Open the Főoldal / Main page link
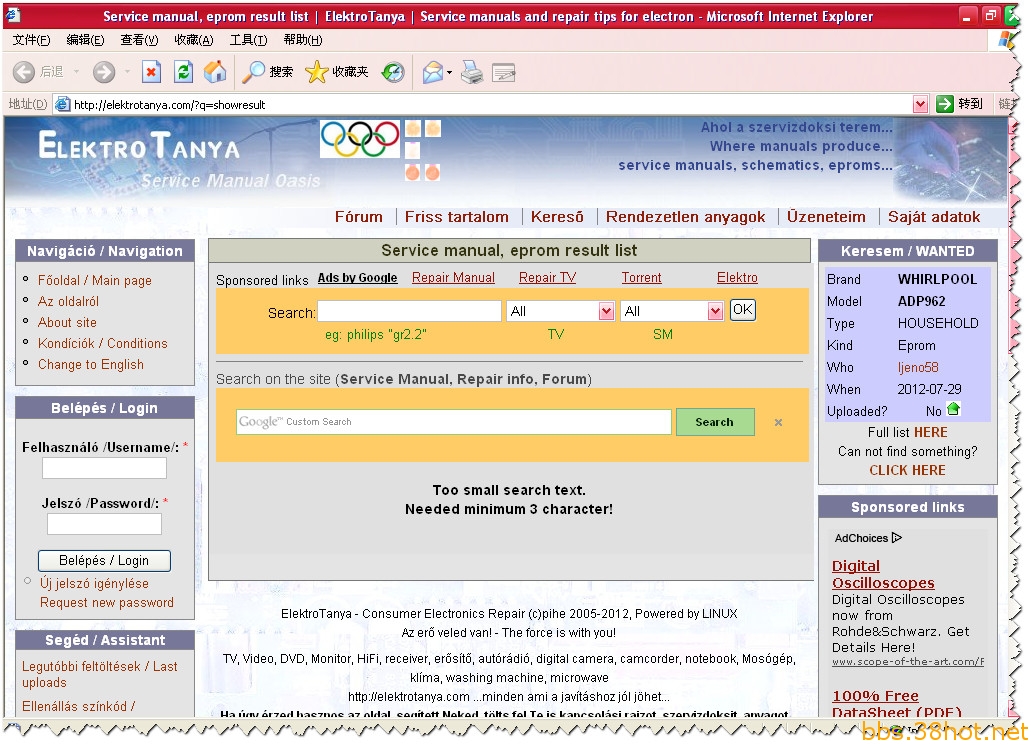1031x745 pixels. click(95, 280)
